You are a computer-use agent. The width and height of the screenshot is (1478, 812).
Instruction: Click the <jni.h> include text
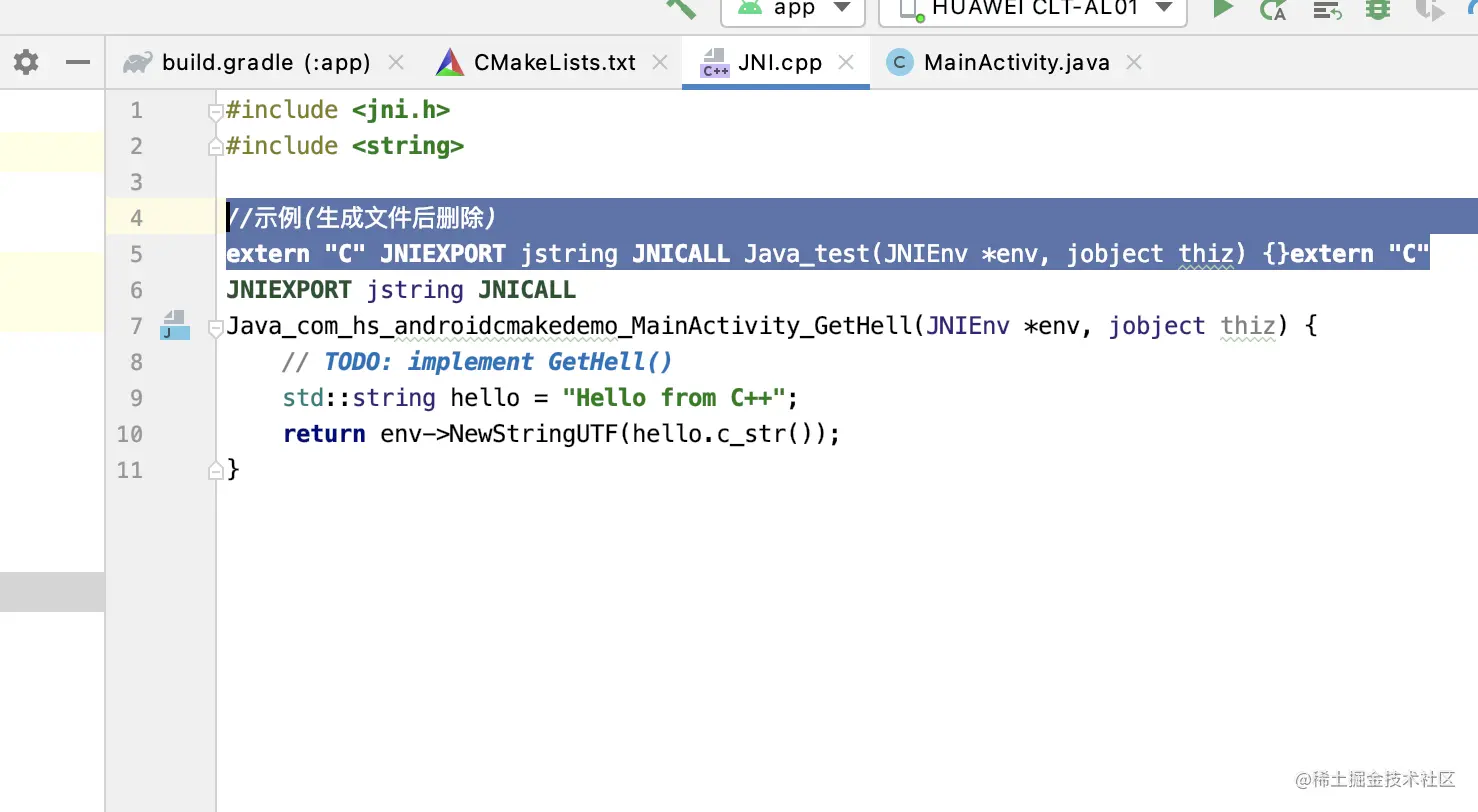pos(401,110)
